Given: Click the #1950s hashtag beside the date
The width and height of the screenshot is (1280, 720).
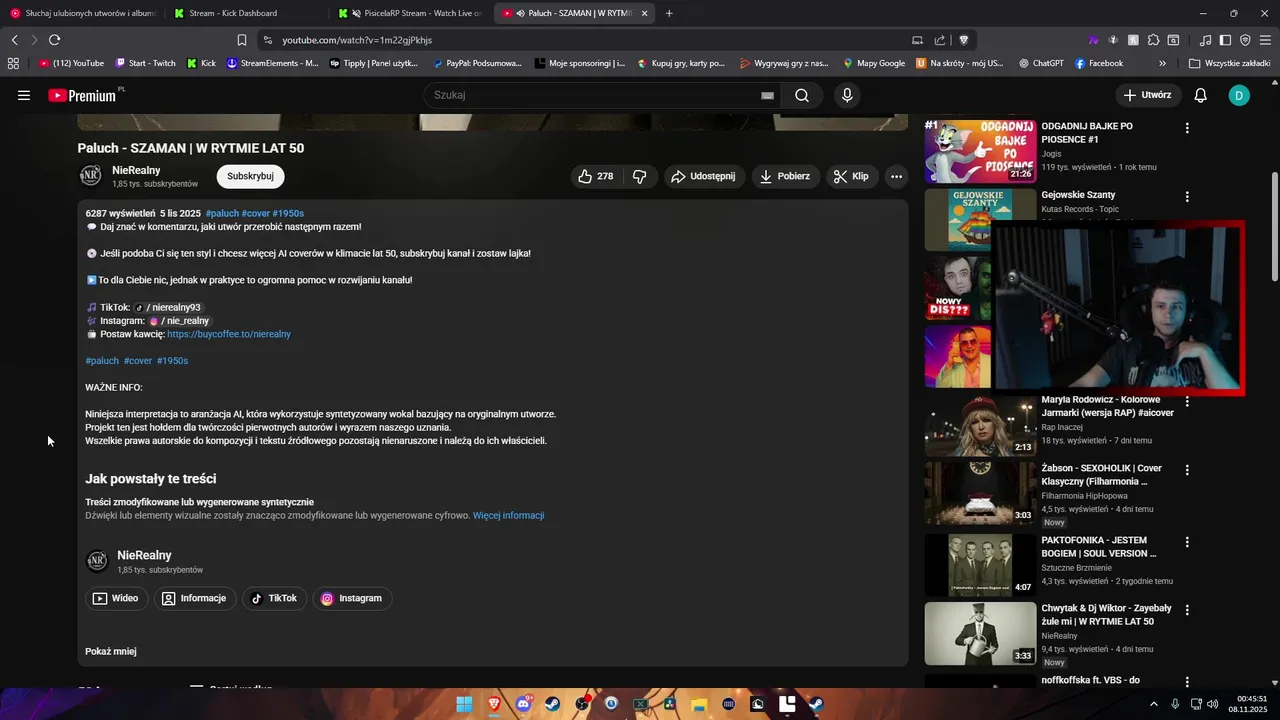Looking at the screenshot, I should (x=288, y=213).
